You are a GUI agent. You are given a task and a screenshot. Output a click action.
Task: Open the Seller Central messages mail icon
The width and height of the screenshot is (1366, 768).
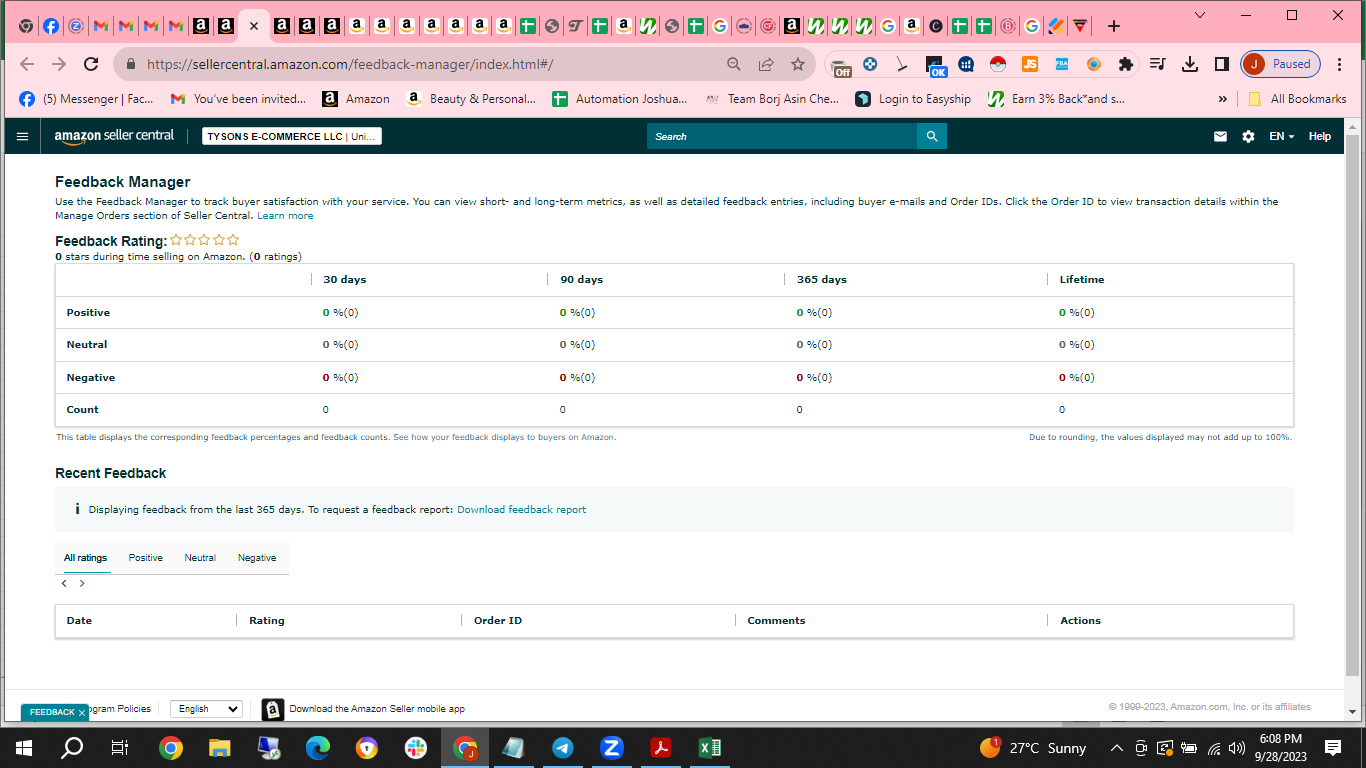(1220, 136)
